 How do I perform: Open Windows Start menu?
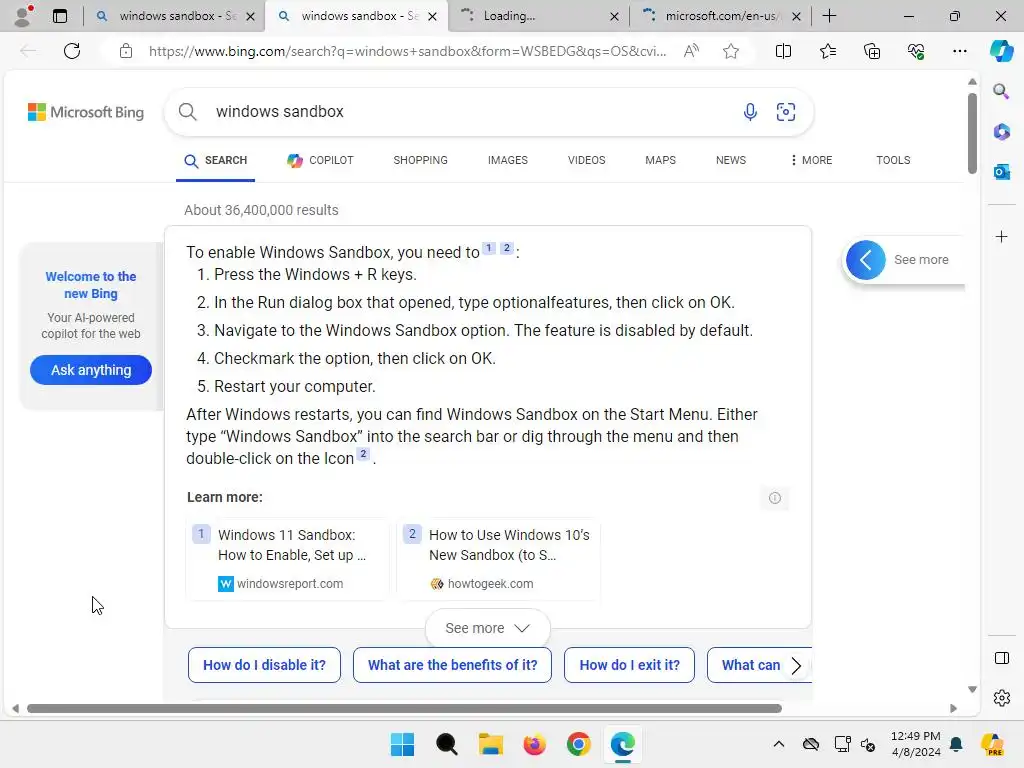(402, 744)
